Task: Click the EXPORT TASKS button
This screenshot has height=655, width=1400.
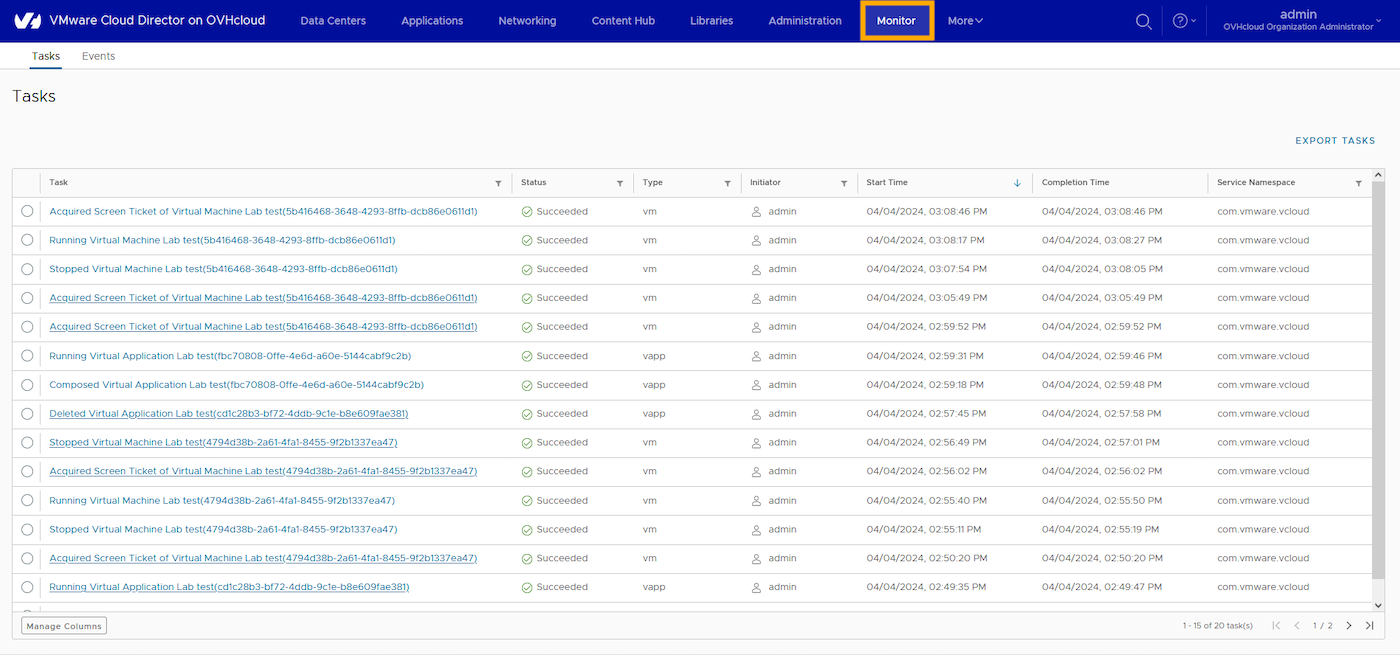Action: pyautogui.click(x=1335, y=141)
